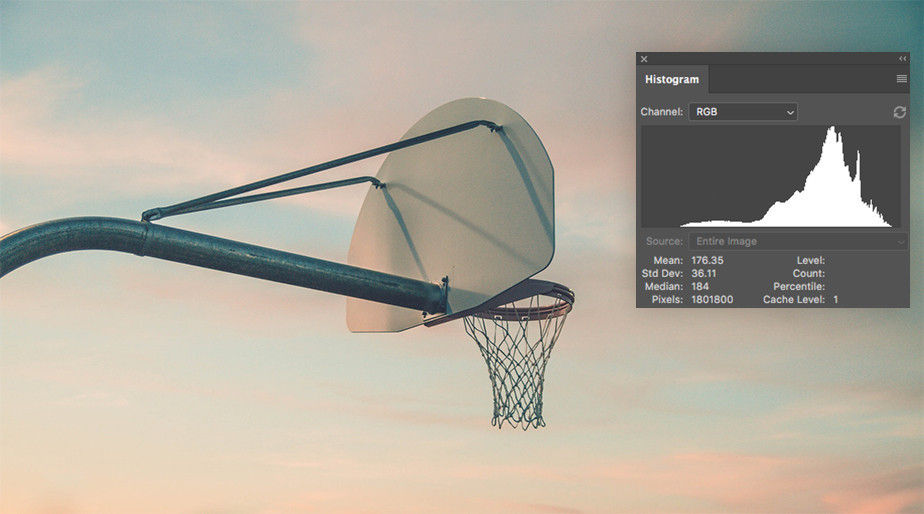Click the Percentile label in statistics
The height and width of the screenshot is (514, 924).
[798, 286]
